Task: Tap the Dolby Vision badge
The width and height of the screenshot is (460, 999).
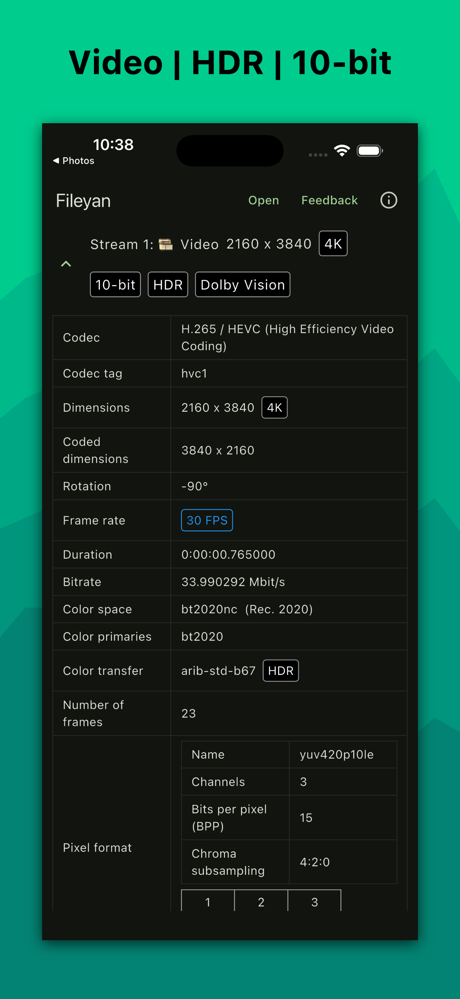Action: point(243,285)
